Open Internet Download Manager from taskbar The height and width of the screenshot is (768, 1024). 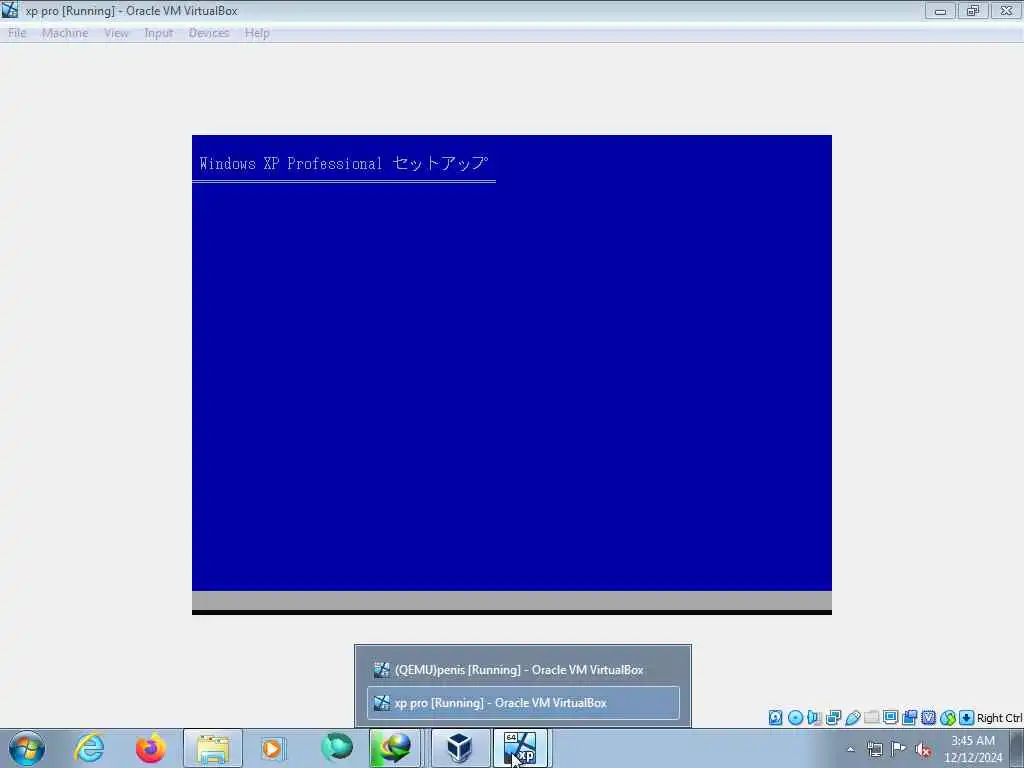click(x=395, y=748)
